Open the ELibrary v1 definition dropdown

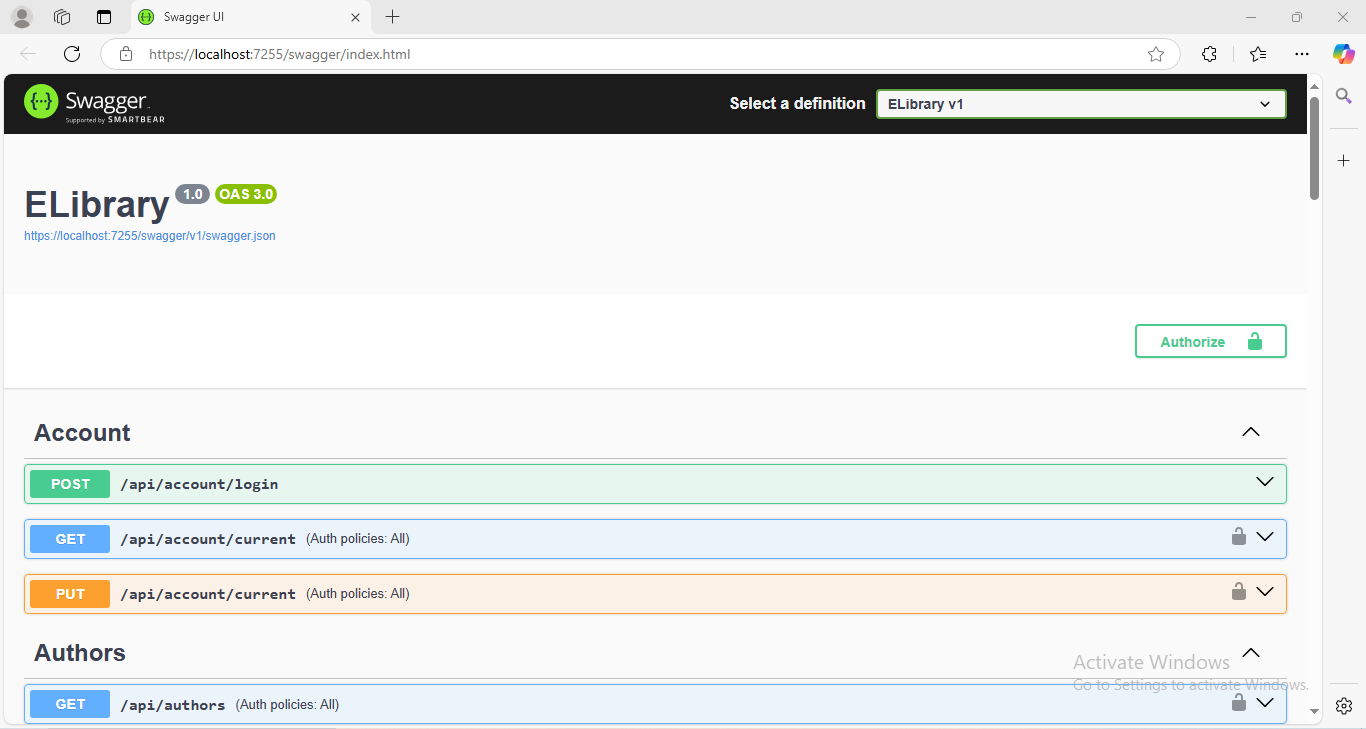point(1080,103)
